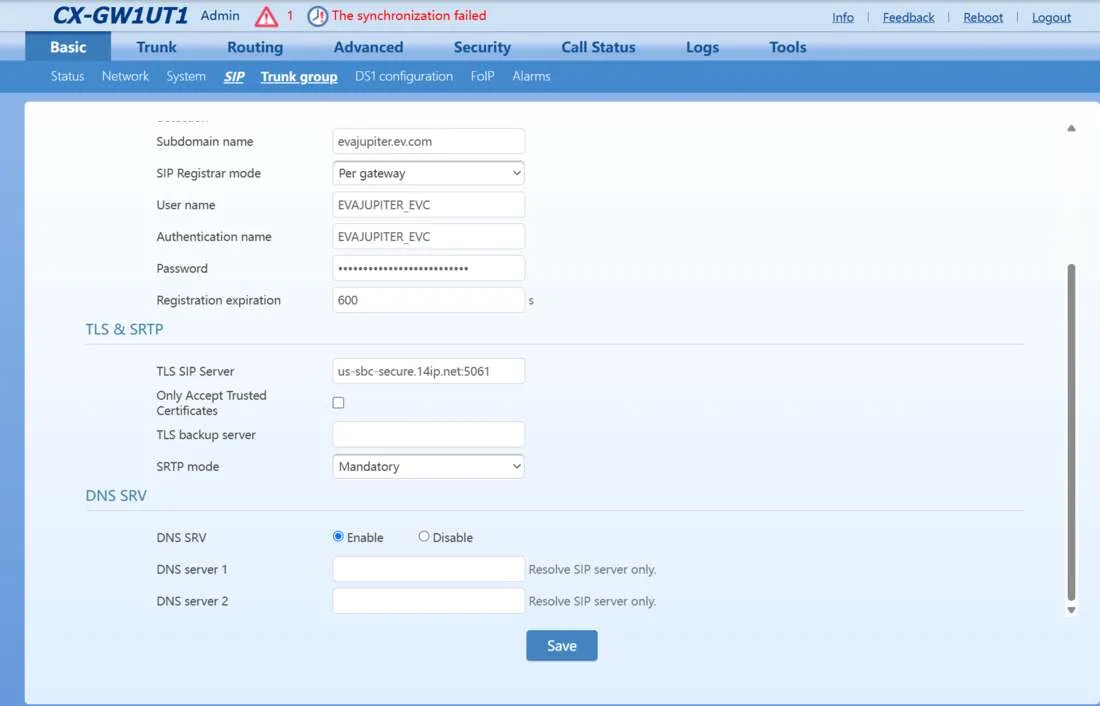
Task: Click the User name input field
Action: pyautogui.click(x=429, y=205)
